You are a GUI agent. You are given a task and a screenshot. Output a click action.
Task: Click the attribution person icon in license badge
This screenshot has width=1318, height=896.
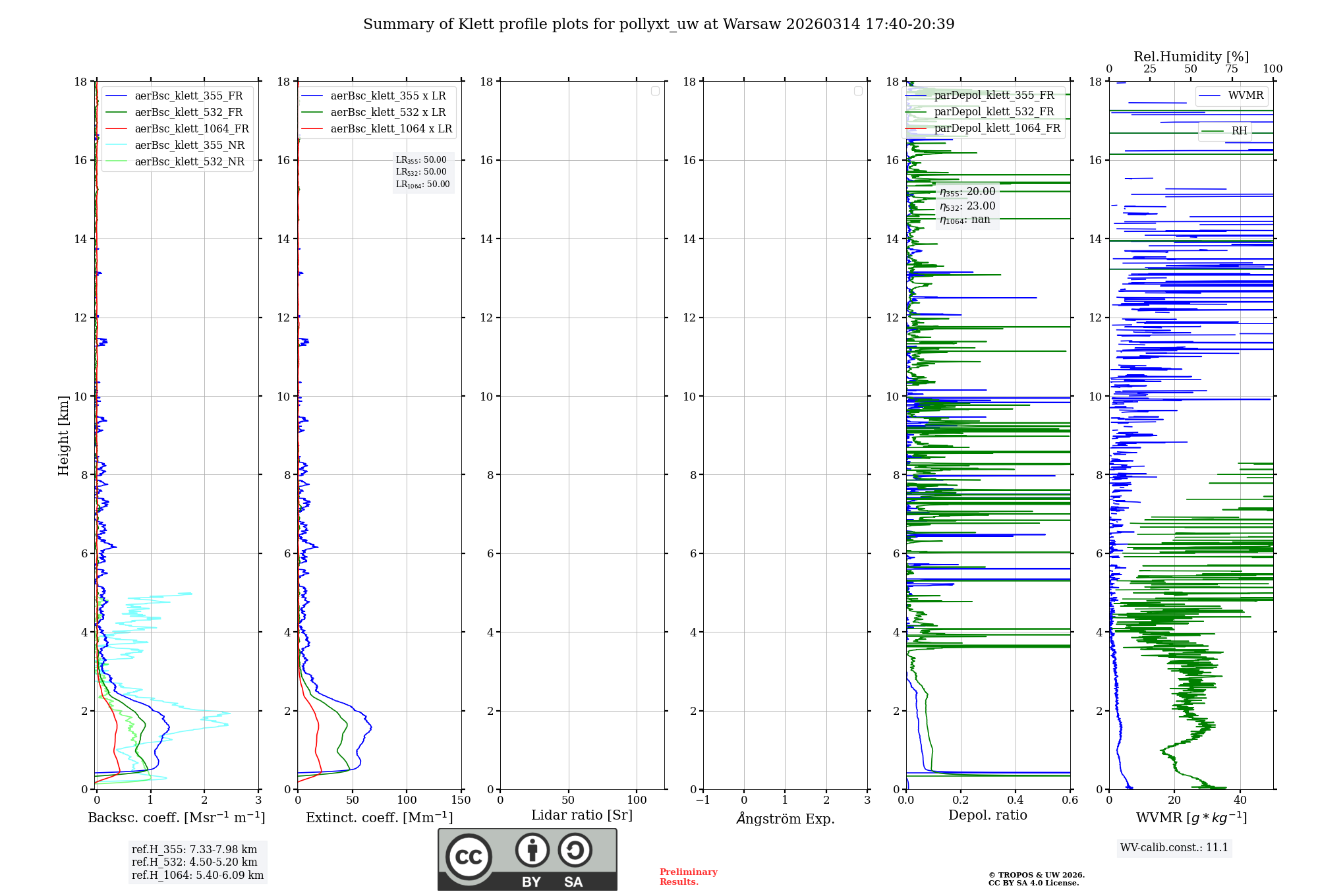(532, 850)
